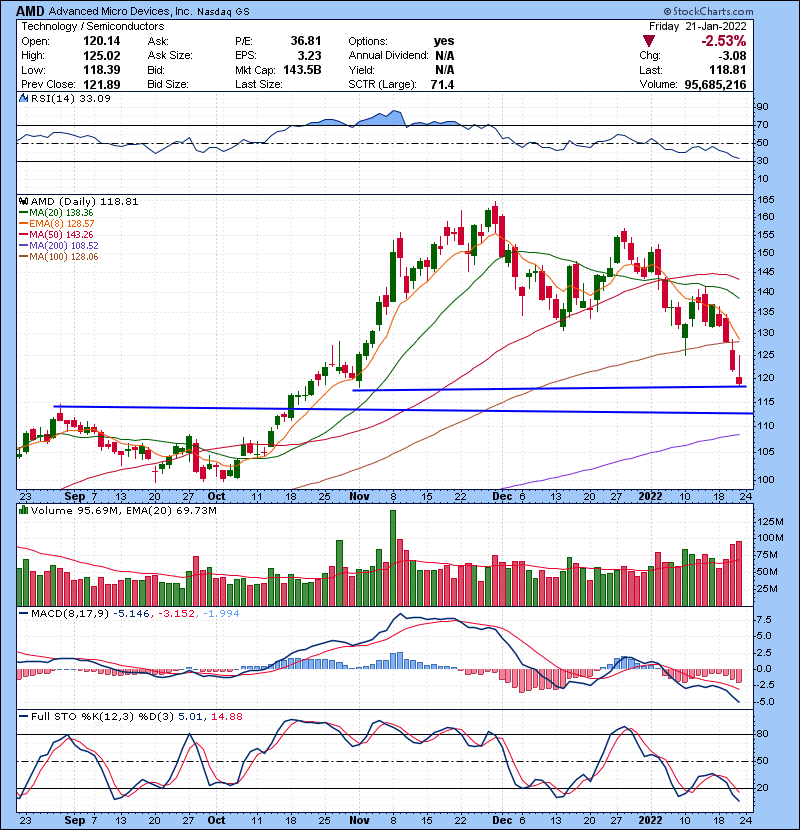
Task: Click the 165 price scale label
Action: (766, 200)
